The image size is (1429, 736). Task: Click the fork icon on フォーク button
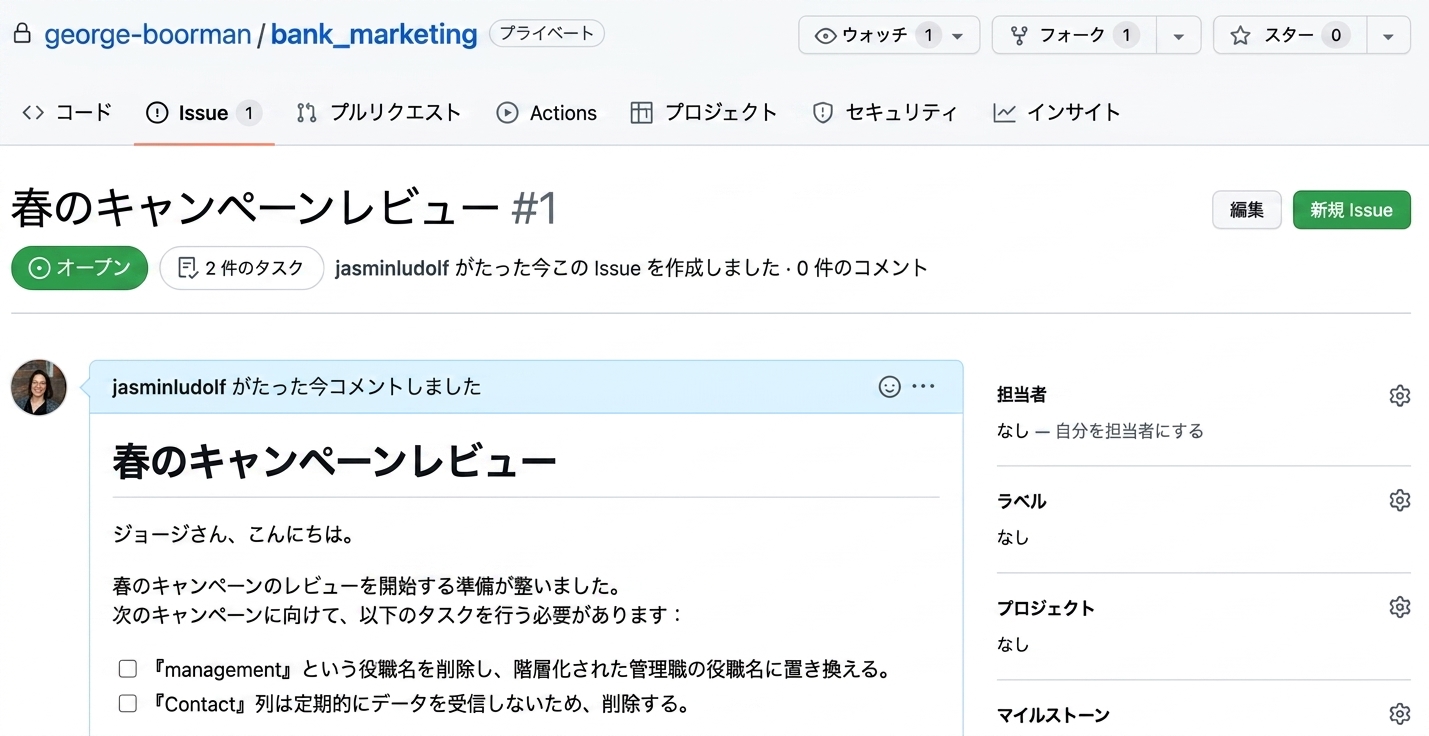point(1019,36)
